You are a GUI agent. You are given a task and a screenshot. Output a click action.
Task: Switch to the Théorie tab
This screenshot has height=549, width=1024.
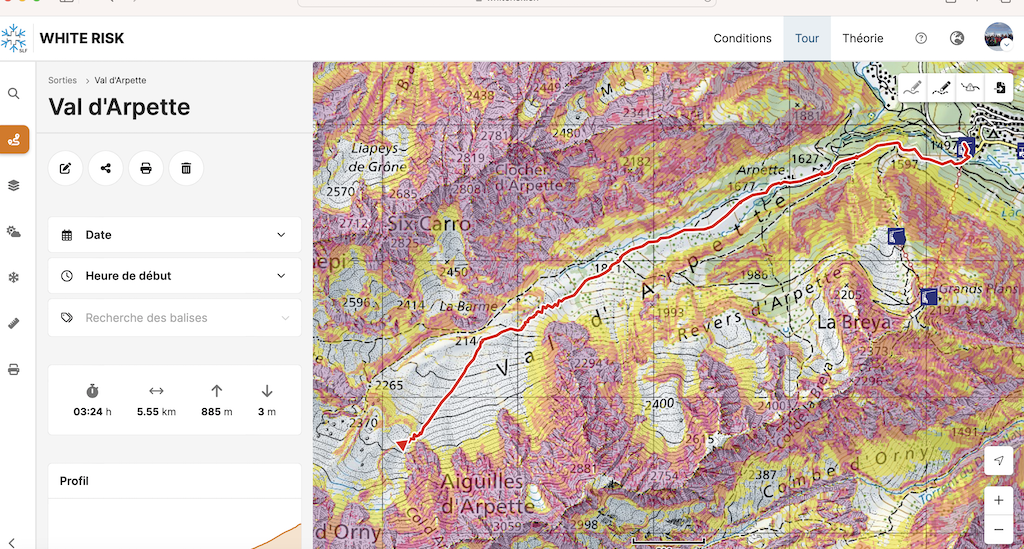point(862,38)
